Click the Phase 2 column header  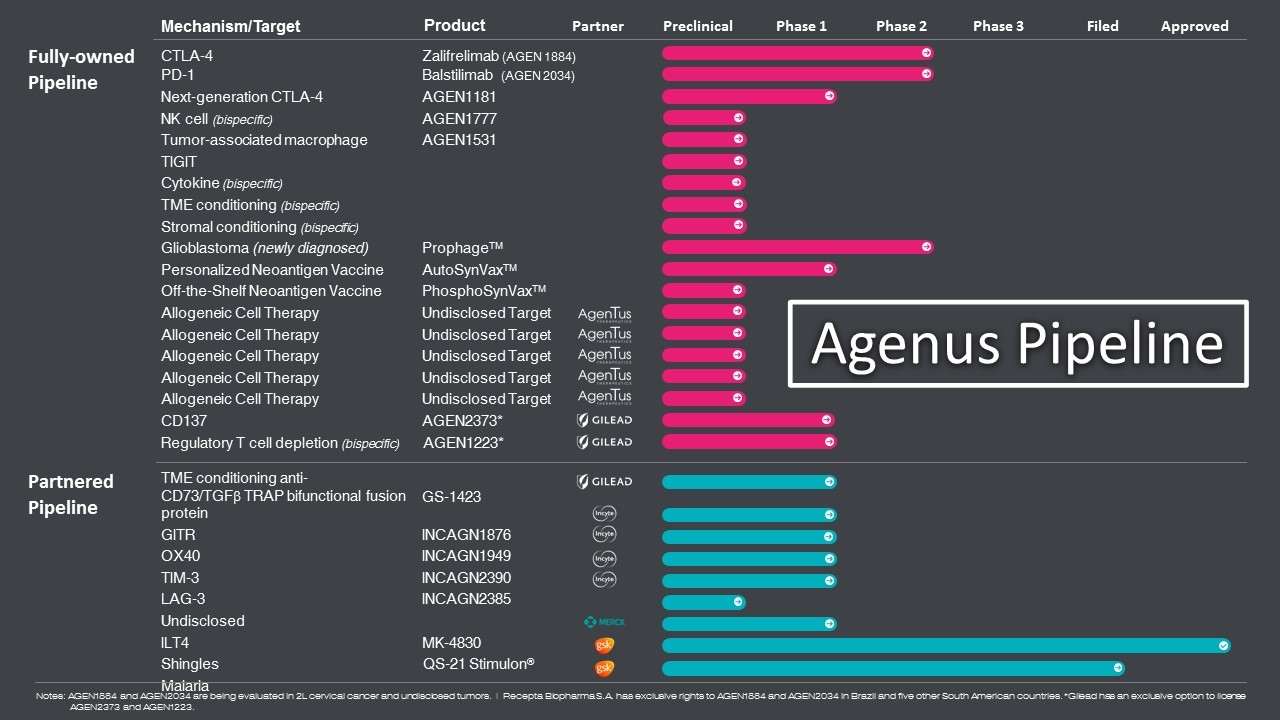pos(901,27)
